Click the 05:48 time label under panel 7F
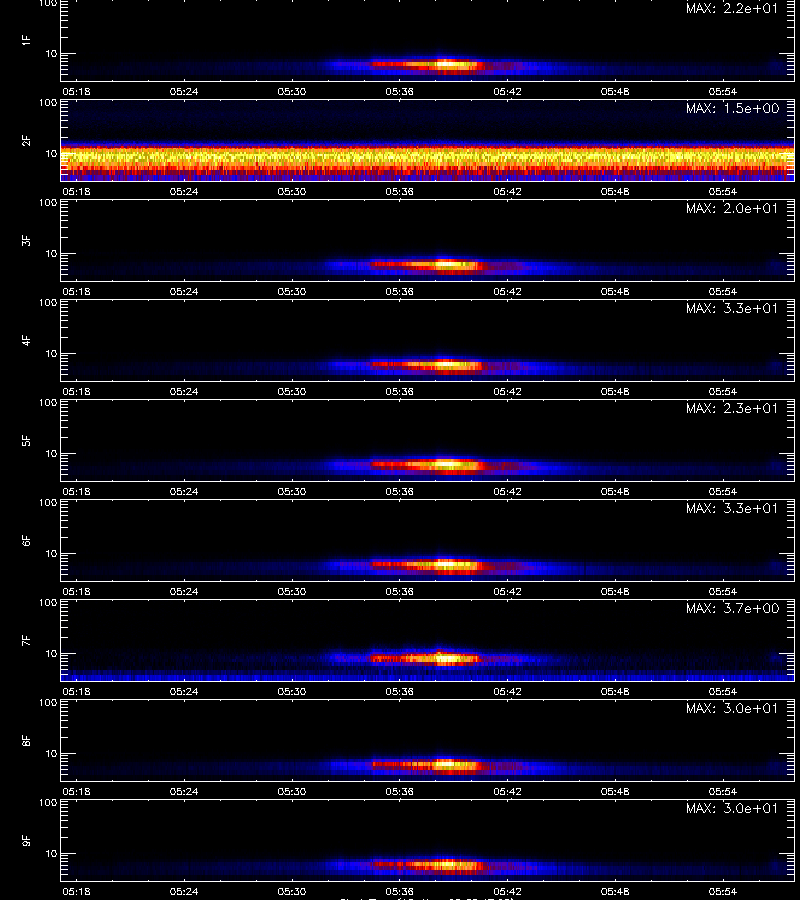Screen dimensions: 800x900 tap(615, 692)
